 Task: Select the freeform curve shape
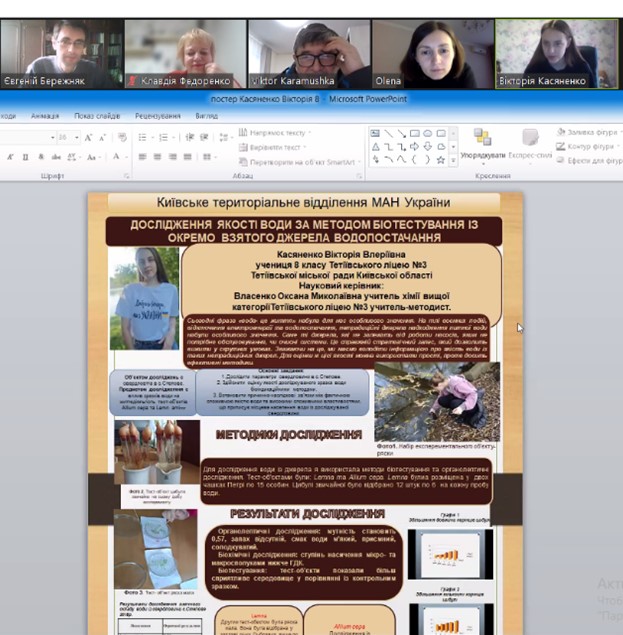coord(401,160)
